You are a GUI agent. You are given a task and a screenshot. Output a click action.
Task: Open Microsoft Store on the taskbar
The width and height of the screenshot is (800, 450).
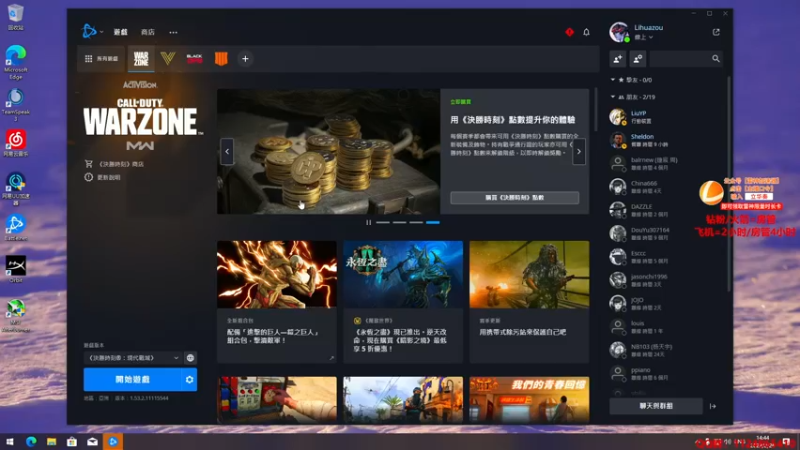tap(72, 441)
